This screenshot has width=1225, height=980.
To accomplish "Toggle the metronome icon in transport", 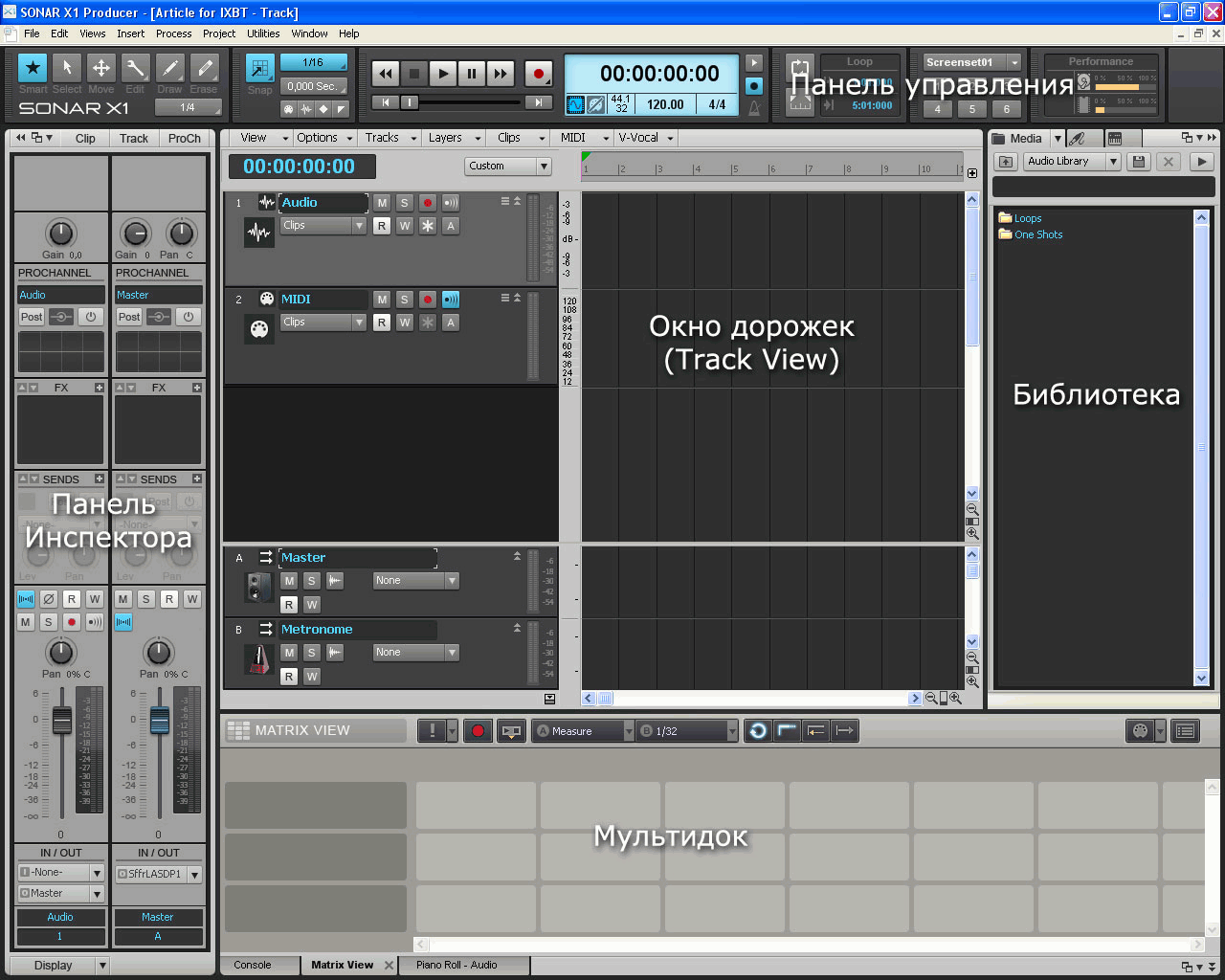I will click(x=754, y=108).
